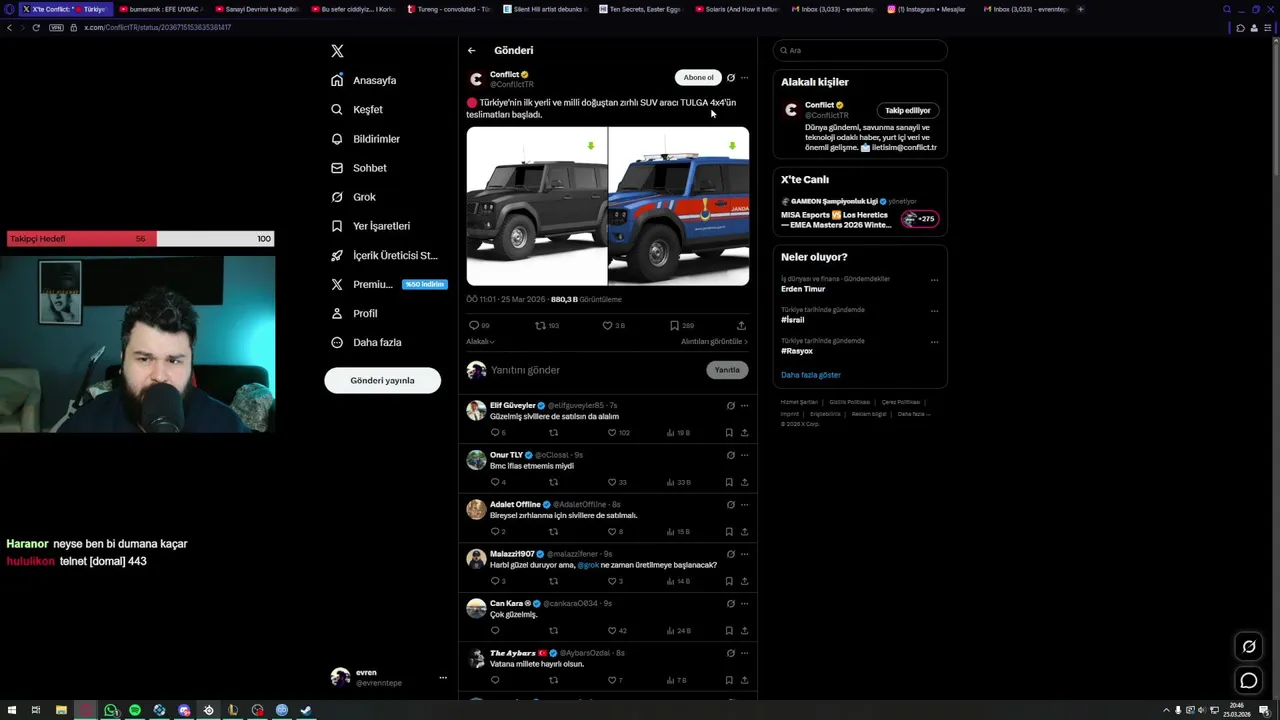Open Profil page
This screenshot has height=720, width=1280.
[x=354, y=313]
